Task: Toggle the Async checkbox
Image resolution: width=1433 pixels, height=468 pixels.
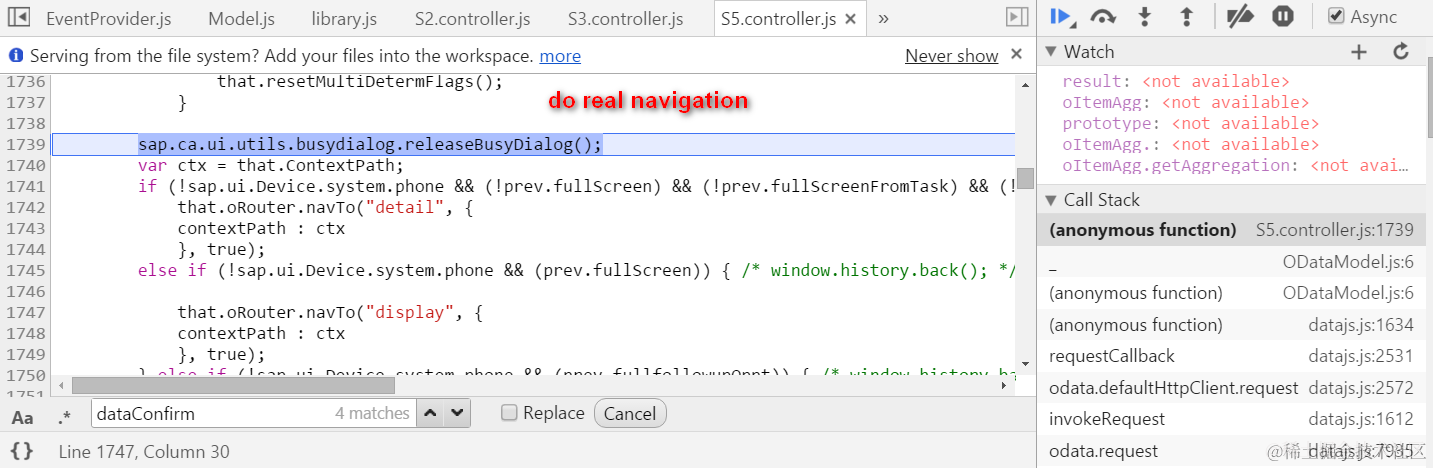Action: [1336, 16]
